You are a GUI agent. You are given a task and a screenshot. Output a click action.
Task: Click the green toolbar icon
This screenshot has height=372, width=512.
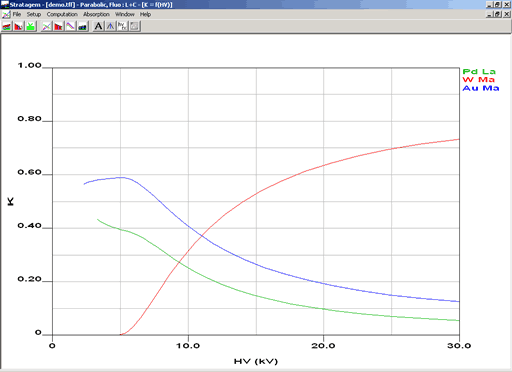pos(31,26)
